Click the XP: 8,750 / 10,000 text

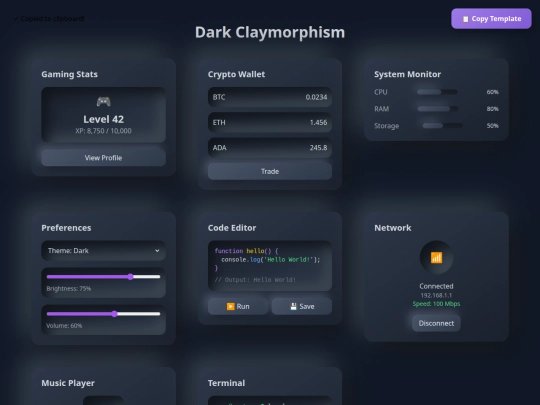tap(103, 131)
